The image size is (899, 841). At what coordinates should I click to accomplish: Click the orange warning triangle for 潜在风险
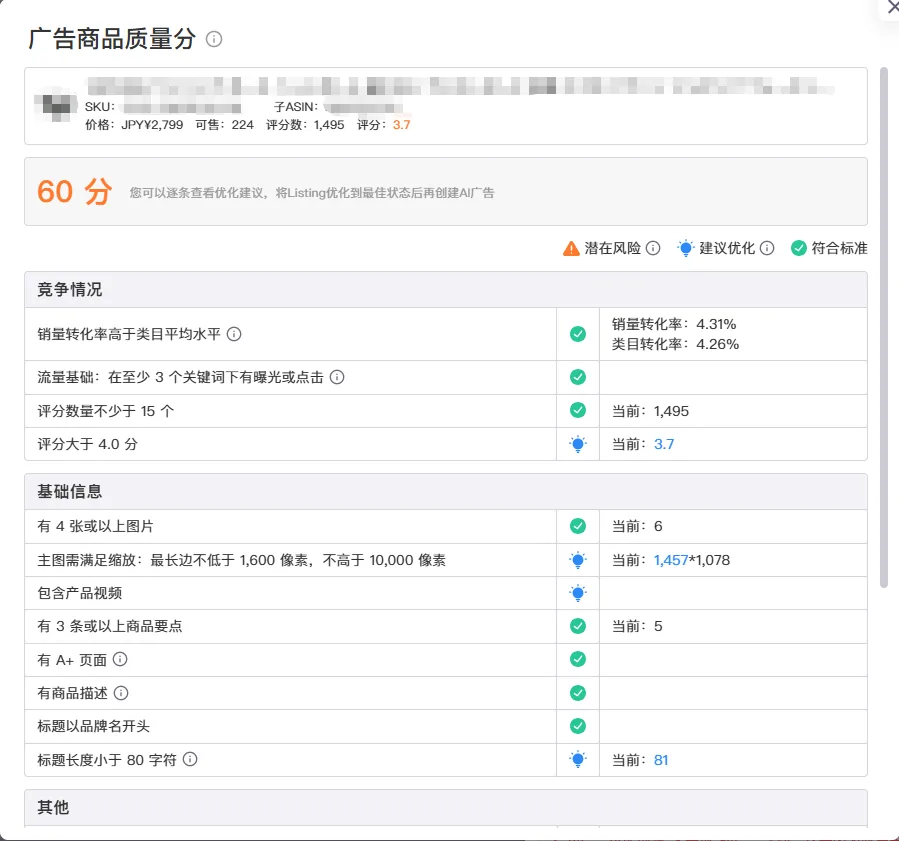tap(571, 248)
